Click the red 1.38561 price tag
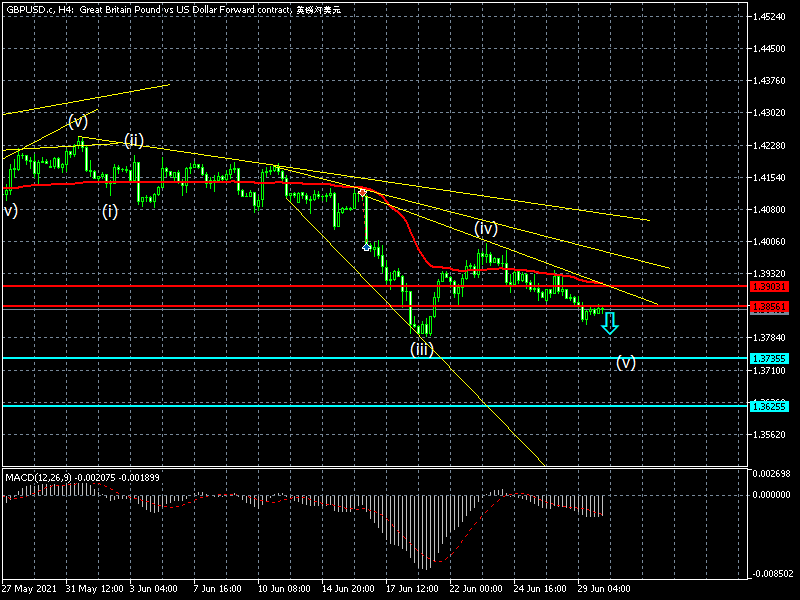 pyautogui.click(x=769, y=307)
